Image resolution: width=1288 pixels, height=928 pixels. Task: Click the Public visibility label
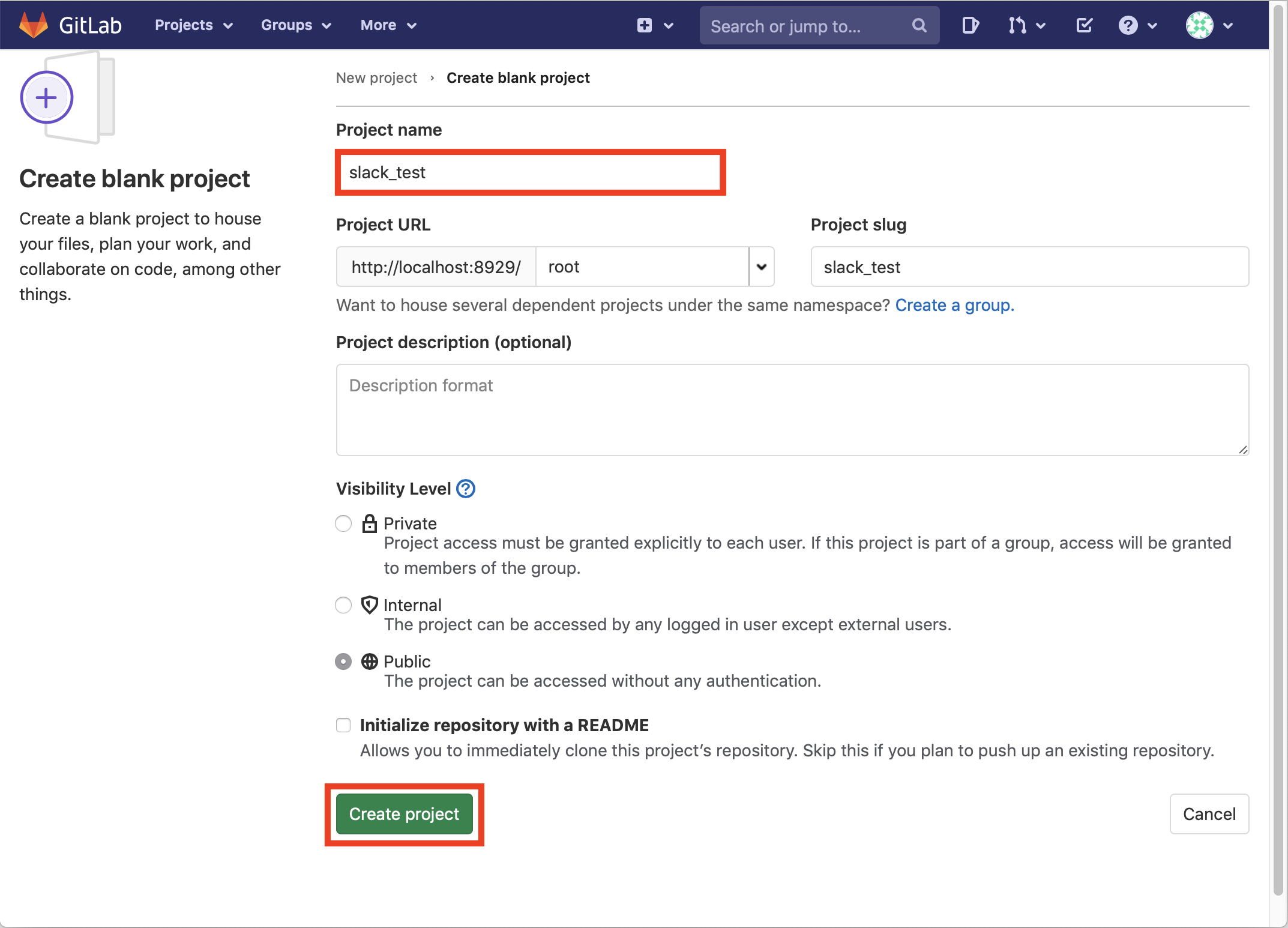[x=407, y=661]
